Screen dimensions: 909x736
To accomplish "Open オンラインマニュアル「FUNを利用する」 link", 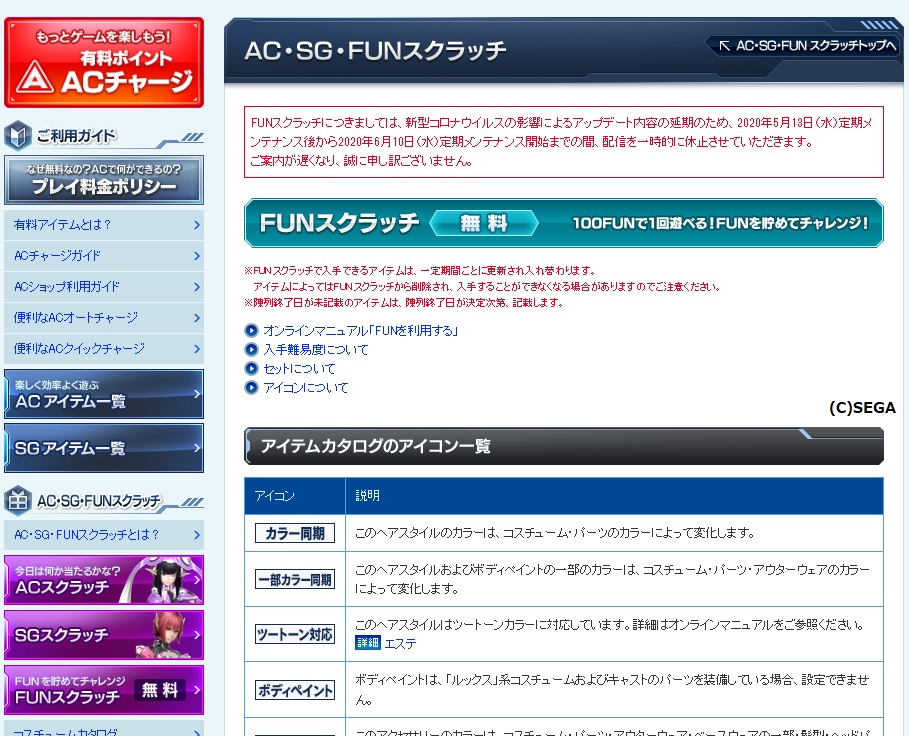I will [361, 330].
